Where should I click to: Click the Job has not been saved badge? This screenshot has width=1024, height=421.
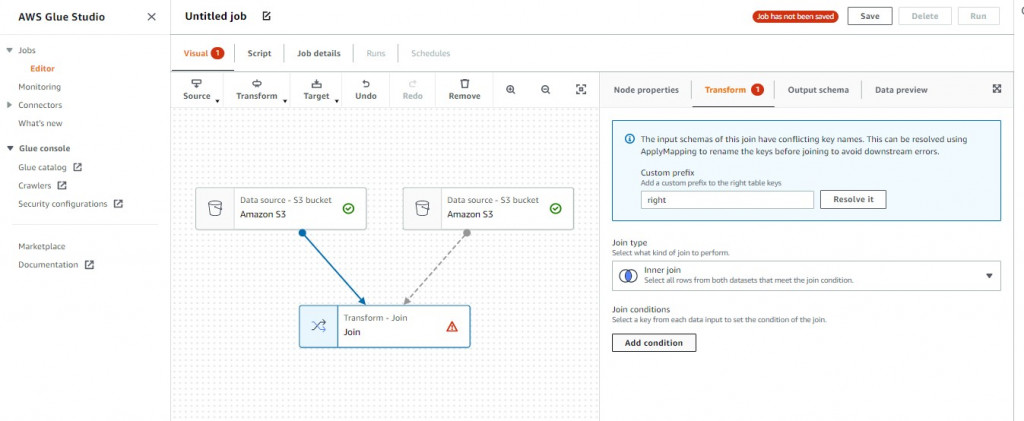click(x=795, y=17)
